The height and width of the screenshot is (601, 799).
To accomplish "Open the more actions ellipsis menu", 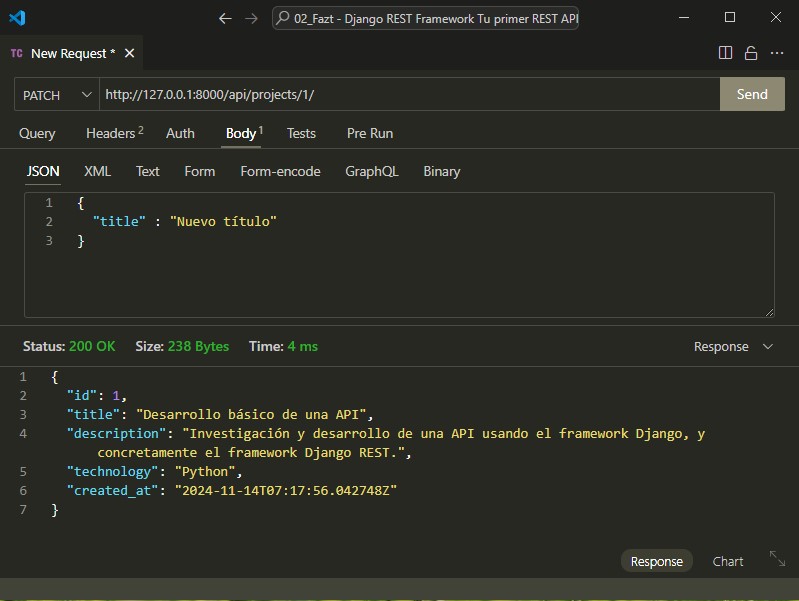I will coord(777,53).
